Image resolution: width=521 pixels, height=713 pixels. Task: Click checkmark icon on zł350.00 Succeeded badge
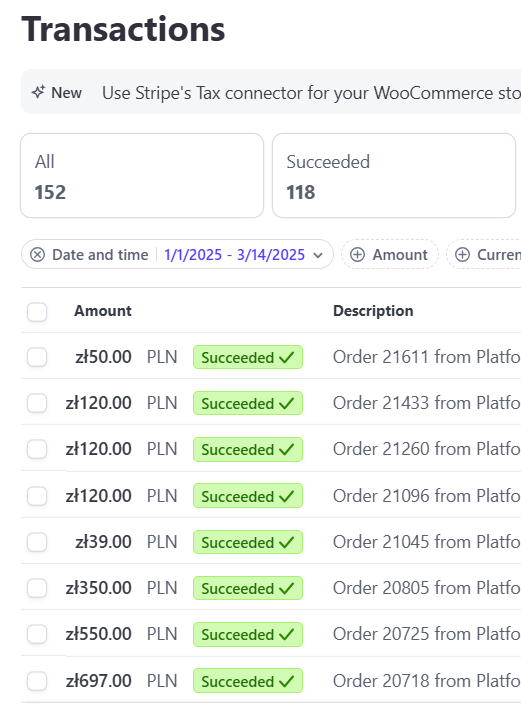coord(287,588)
